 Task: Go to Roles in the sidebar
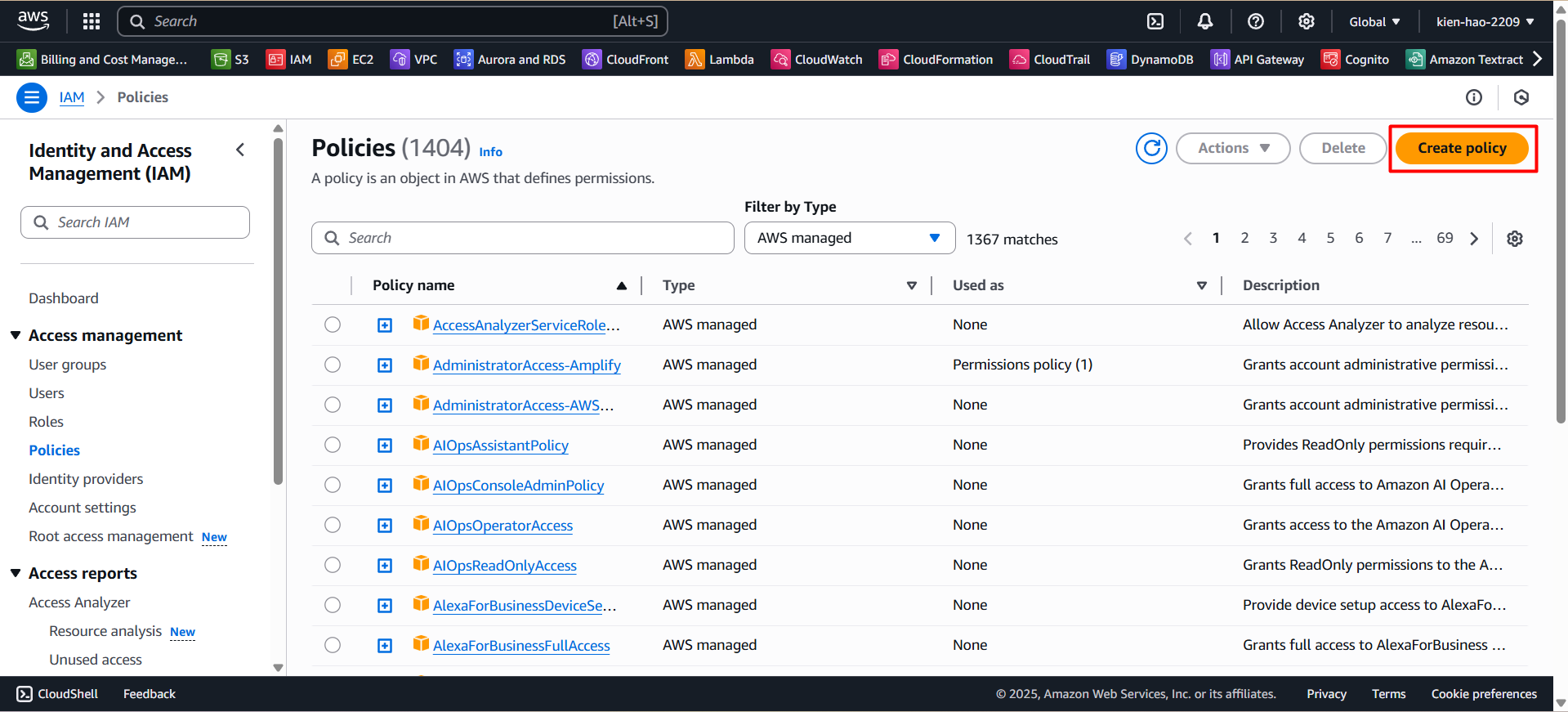[x=46, y=422]
